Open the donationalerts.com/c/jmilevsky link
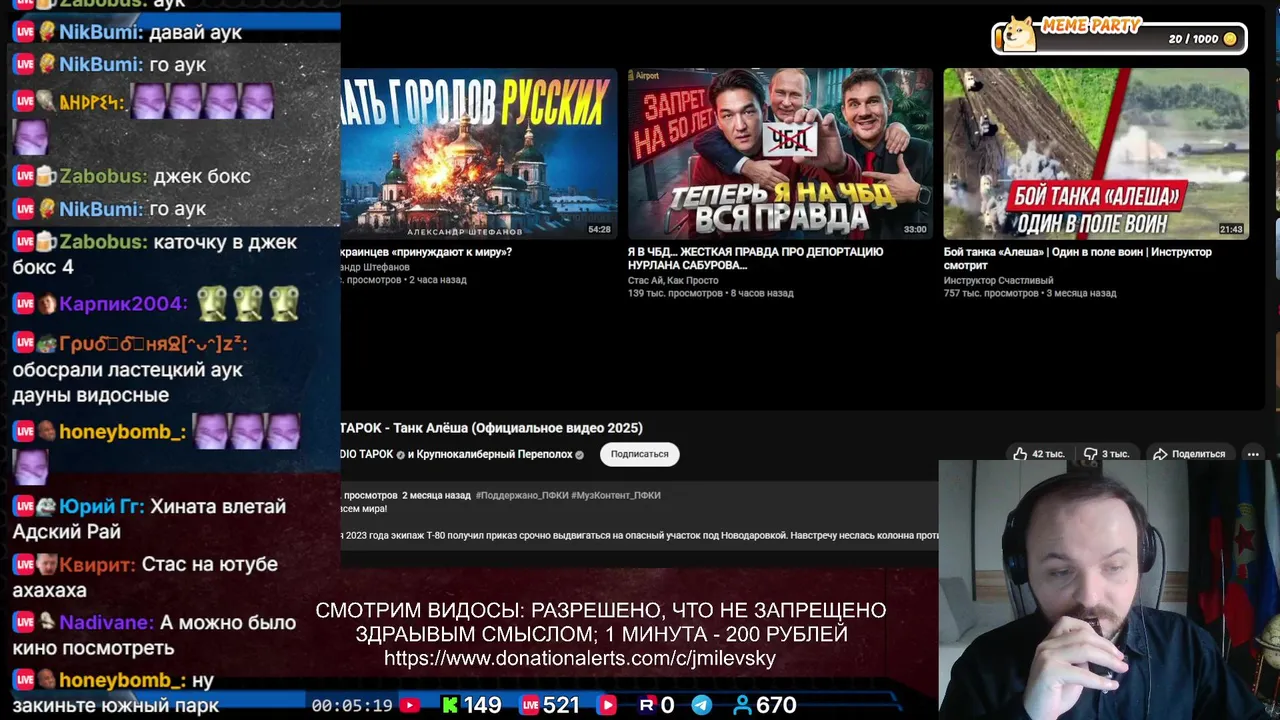 tap(580, 658)
